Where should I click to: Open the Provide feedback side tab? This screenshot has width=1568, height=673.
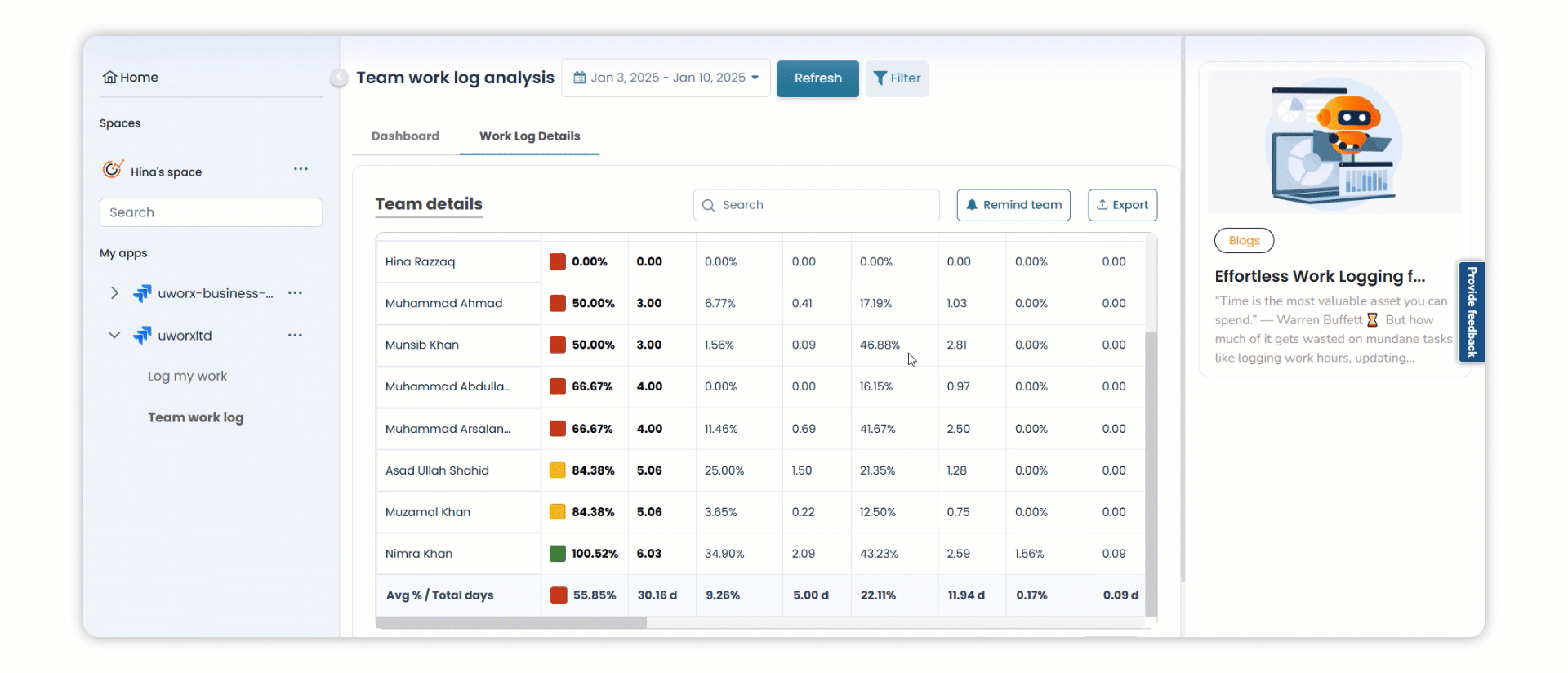pyautogui.click(x=1471, y=312)
